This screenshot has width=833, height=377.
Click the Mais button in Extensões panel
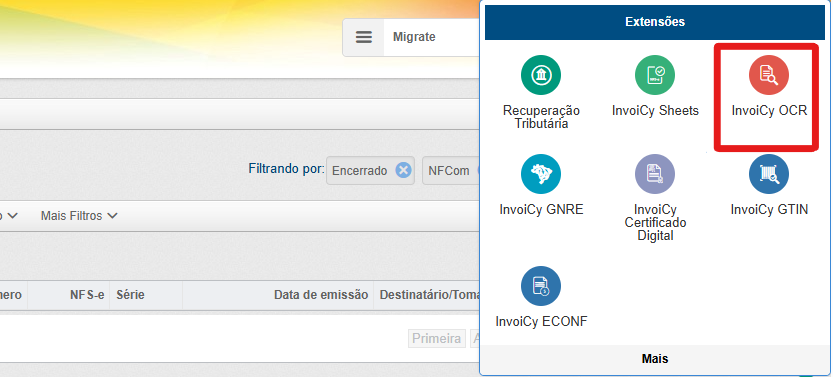pyautogui.click(x=654, y=359)
